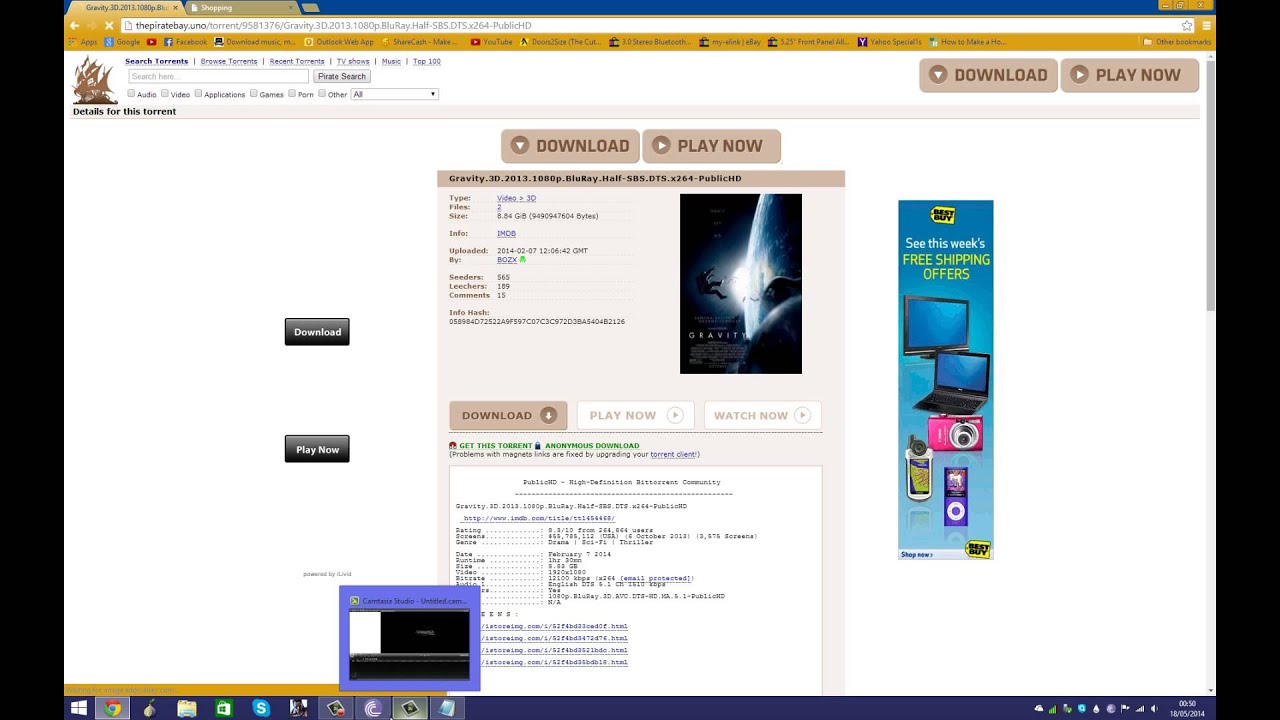Click GET THIS TORRENT link
Viewport: 1280px width, 720px height.
(496, 446)
